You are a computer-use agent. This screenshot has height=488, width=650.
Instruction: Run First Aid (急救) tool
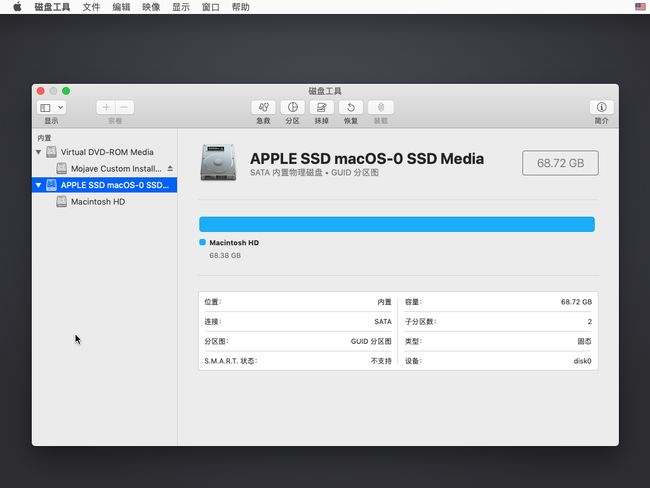tap(263, 107)
